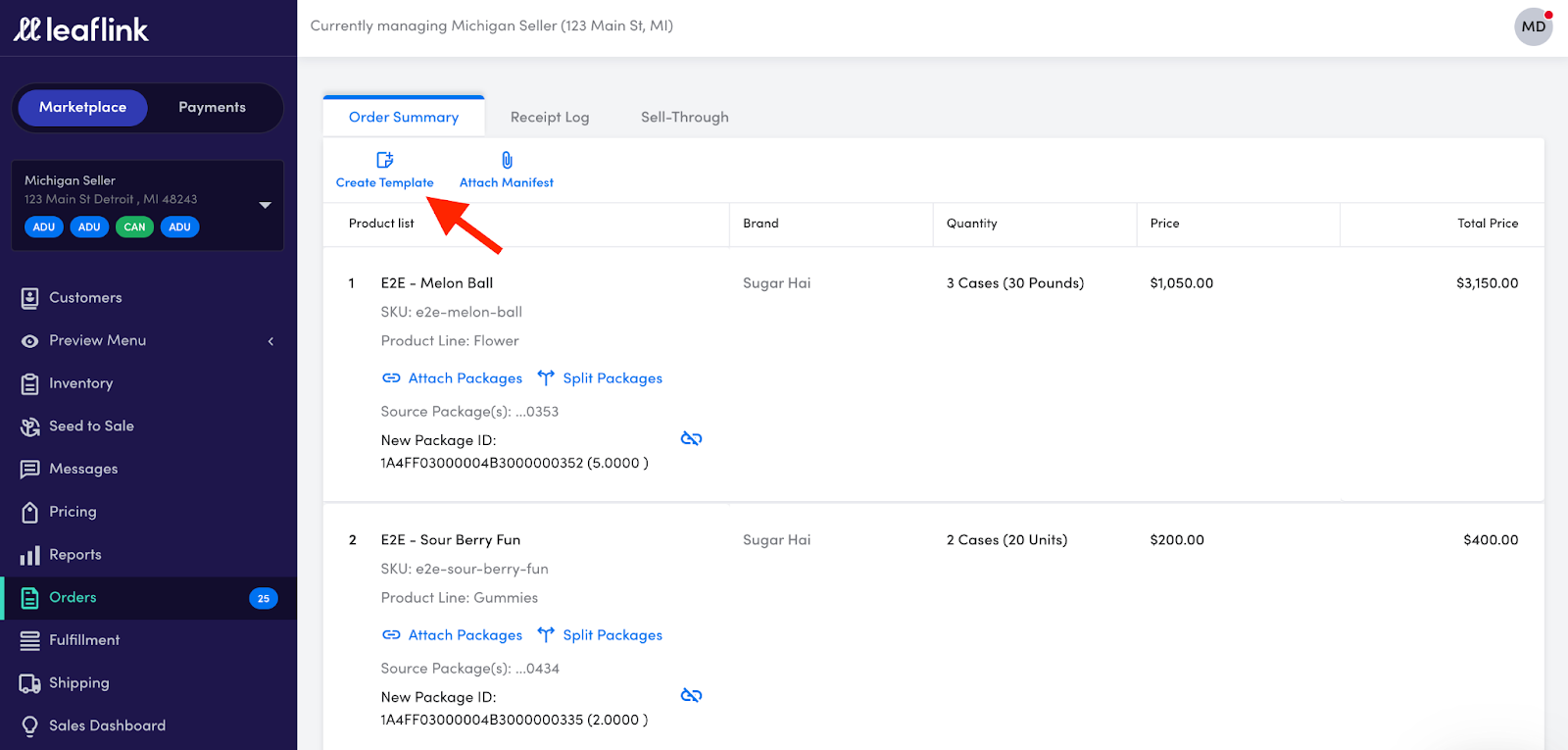Attach Packages for E2E - Melon Ball
The height and width of the screenshot is (750, 1568).
(x=465, y=378)
